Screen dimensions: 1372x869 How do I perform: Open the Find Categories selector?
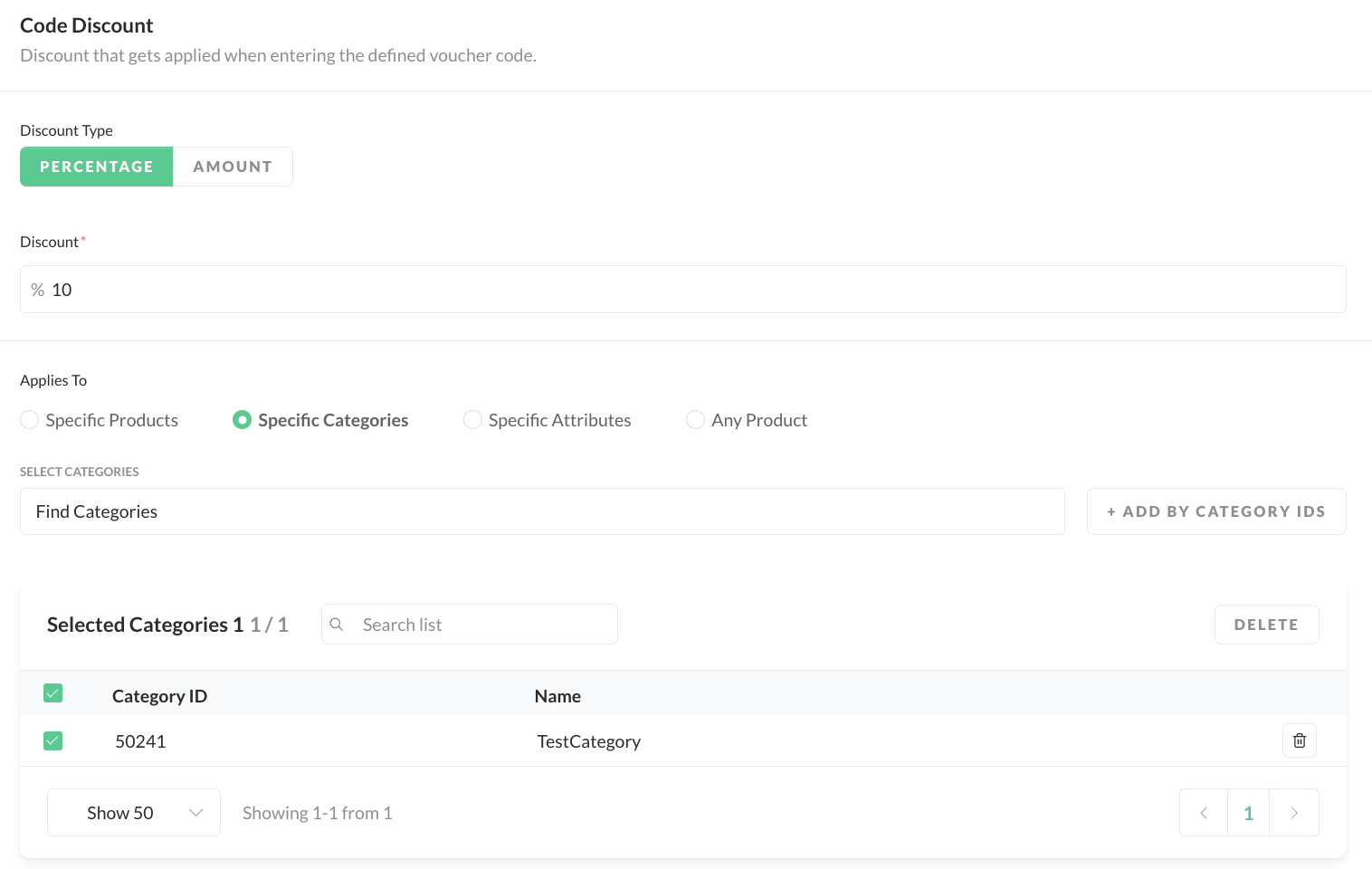click(541, 511)
